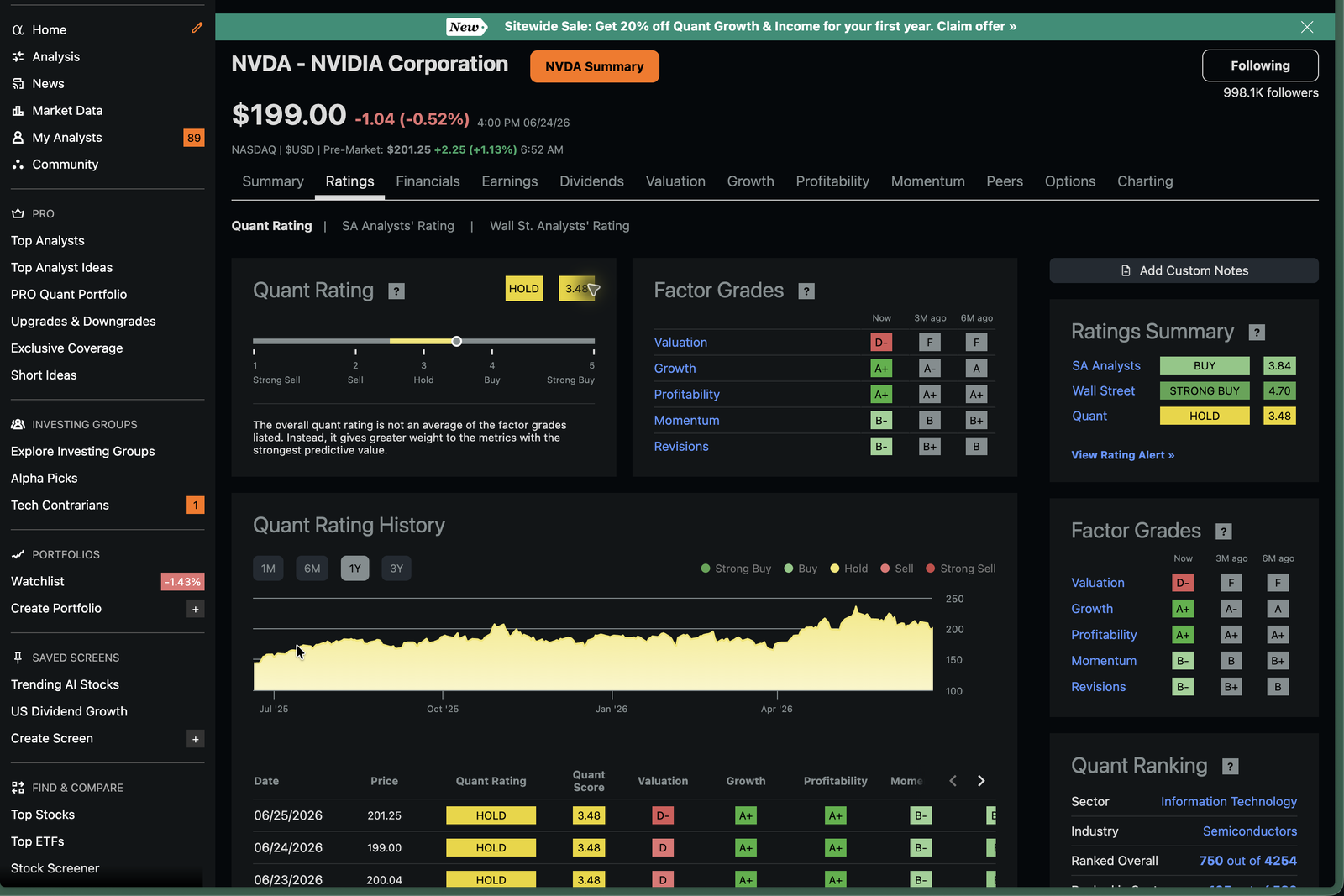Click Valuation link in center Factor Grades
Screen dimensions: 1344x896
(680, 343)
